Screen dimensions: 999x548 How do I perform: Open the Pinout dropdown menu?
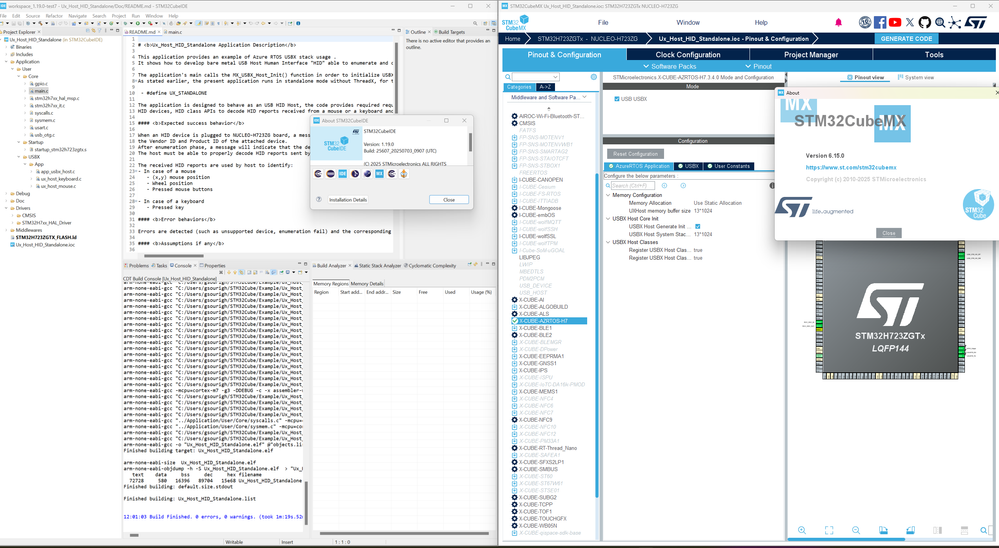coord(758,66)
